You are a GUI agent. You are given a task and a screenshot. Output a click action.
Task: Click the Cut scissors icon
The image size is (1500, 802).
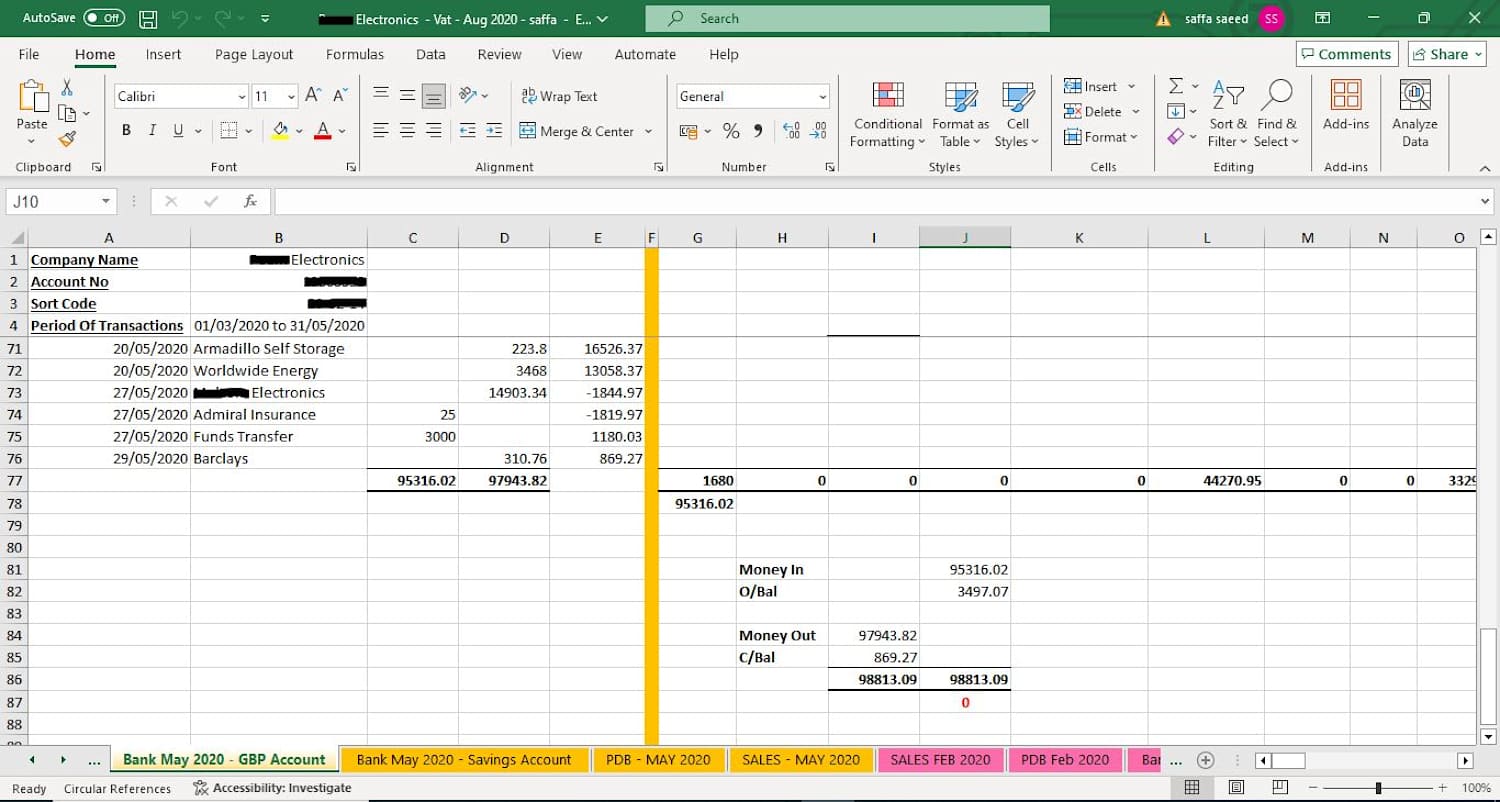click(67, 88)
